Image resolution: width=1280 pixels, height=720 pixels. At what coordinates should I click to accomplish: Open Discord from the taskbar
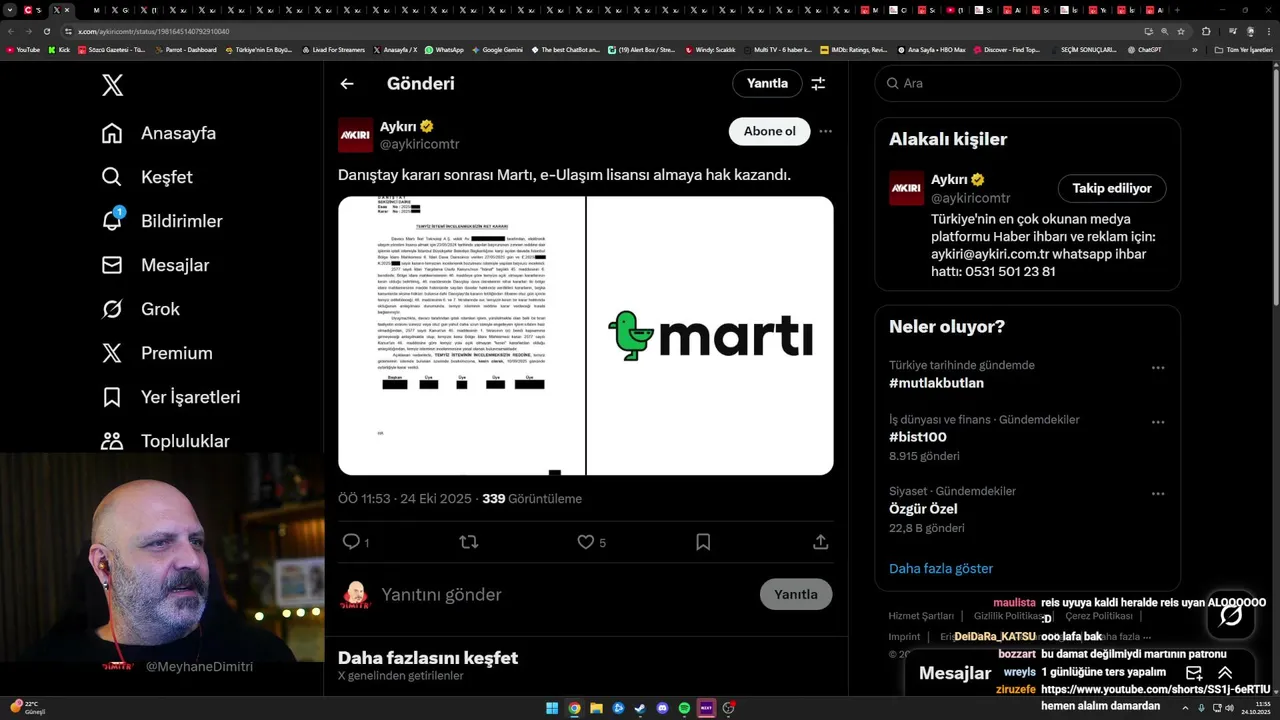(662, 708)
